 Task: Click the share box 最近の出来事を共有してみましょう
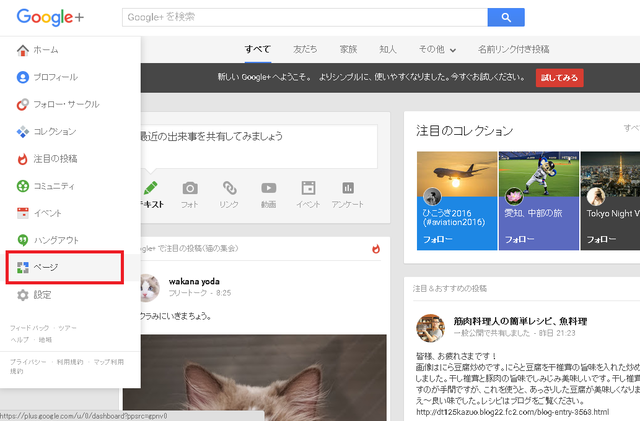[x=259, y=146]
